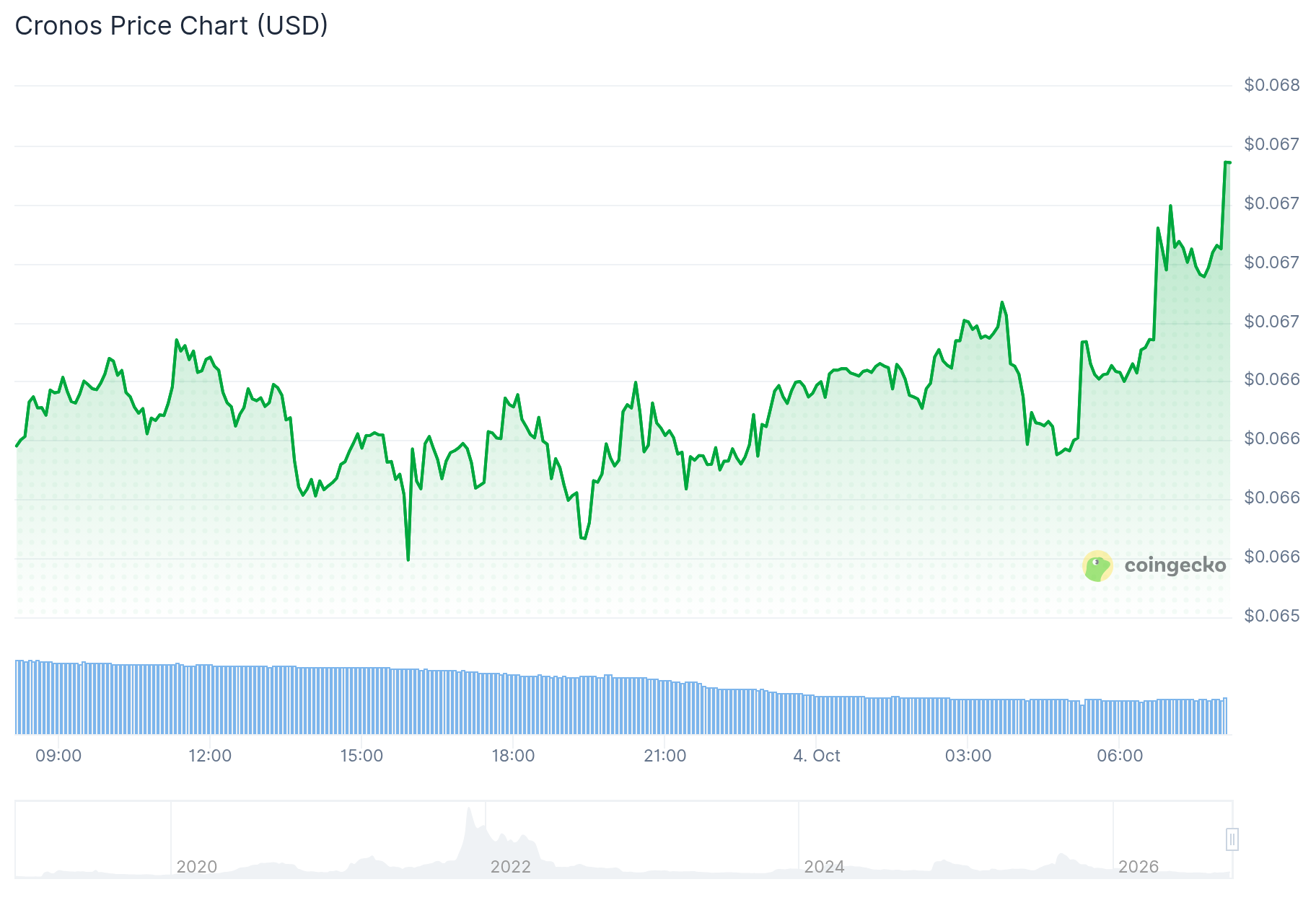Viewport: 1316px width, 900px height.
Task: Click 2020 in the history navigator
Action: (197, 867)
